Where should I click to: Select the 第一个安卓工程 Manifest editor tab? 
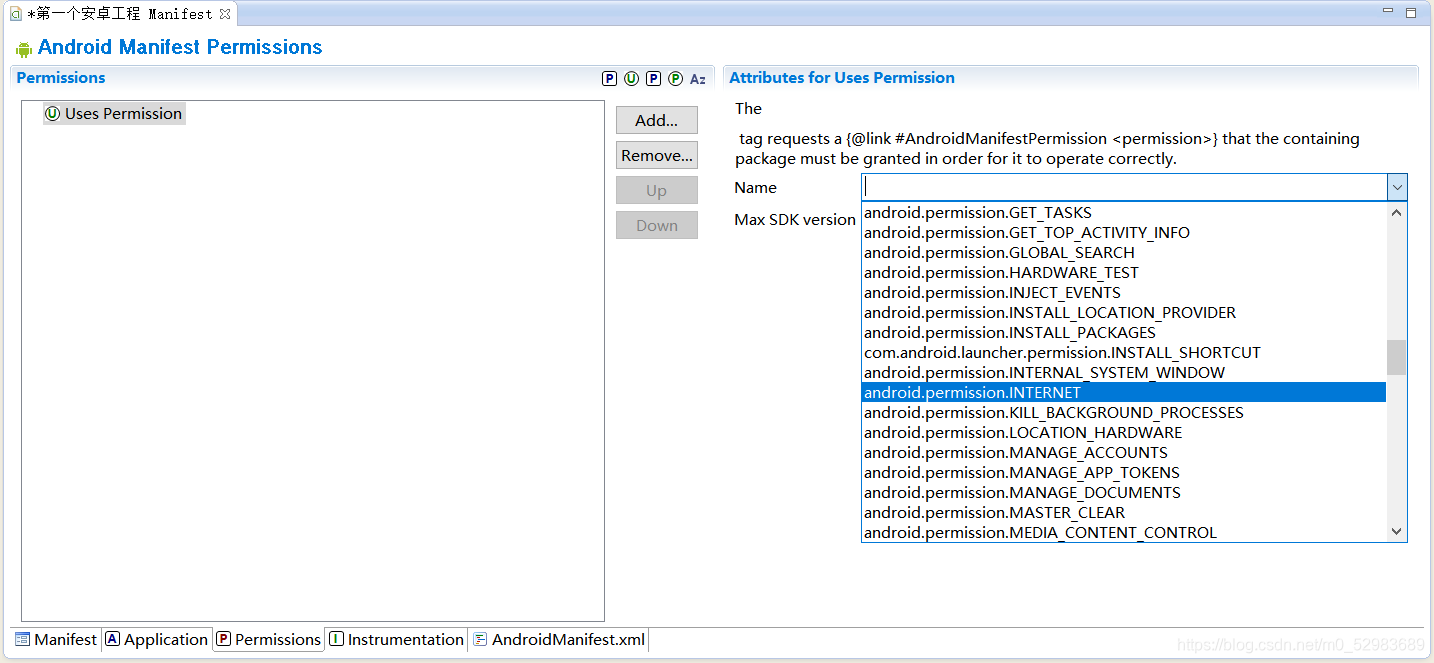coord(119,14)
